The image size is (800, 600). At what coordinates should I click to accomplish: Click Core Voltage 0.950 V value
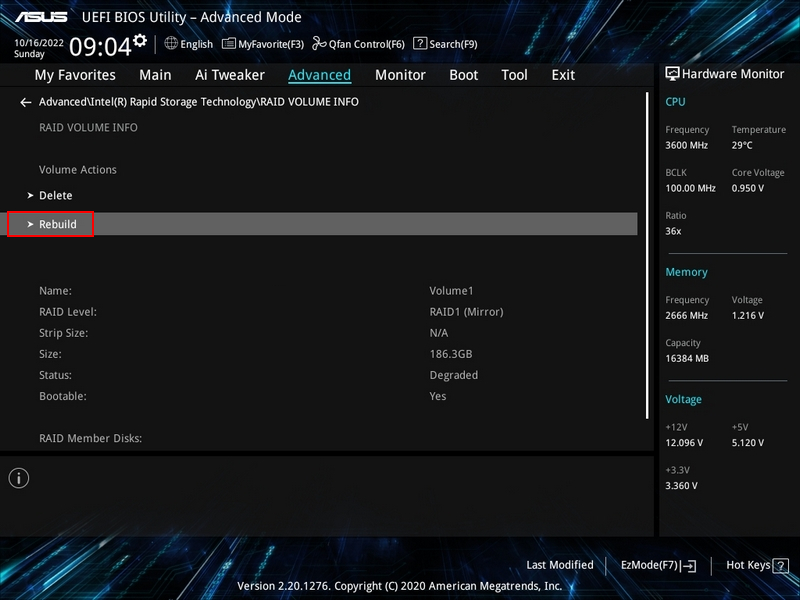click(747, 188)
